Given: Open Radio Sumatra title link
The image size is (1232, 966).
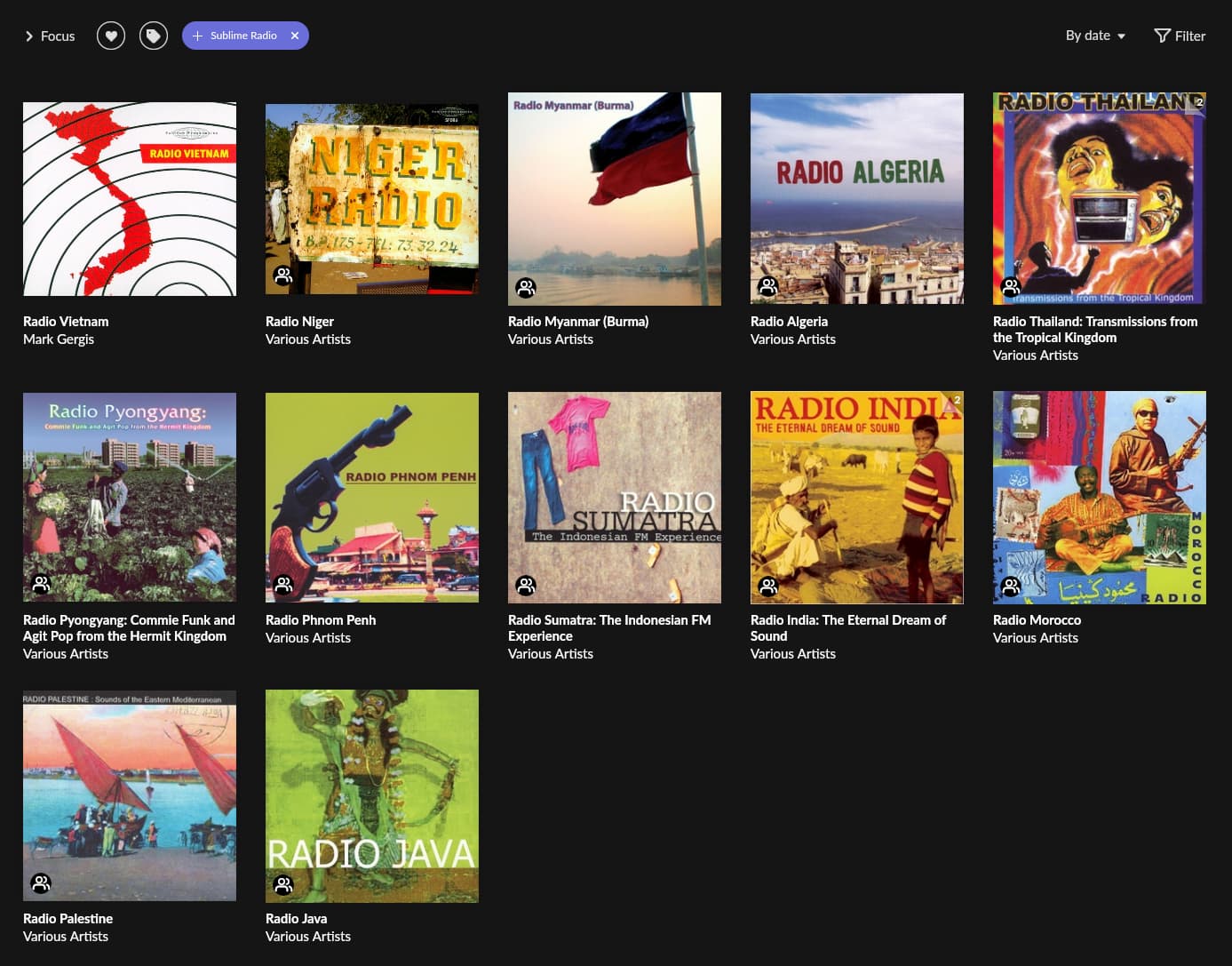Looking at the screenshot, I should [x=609, y=628].
